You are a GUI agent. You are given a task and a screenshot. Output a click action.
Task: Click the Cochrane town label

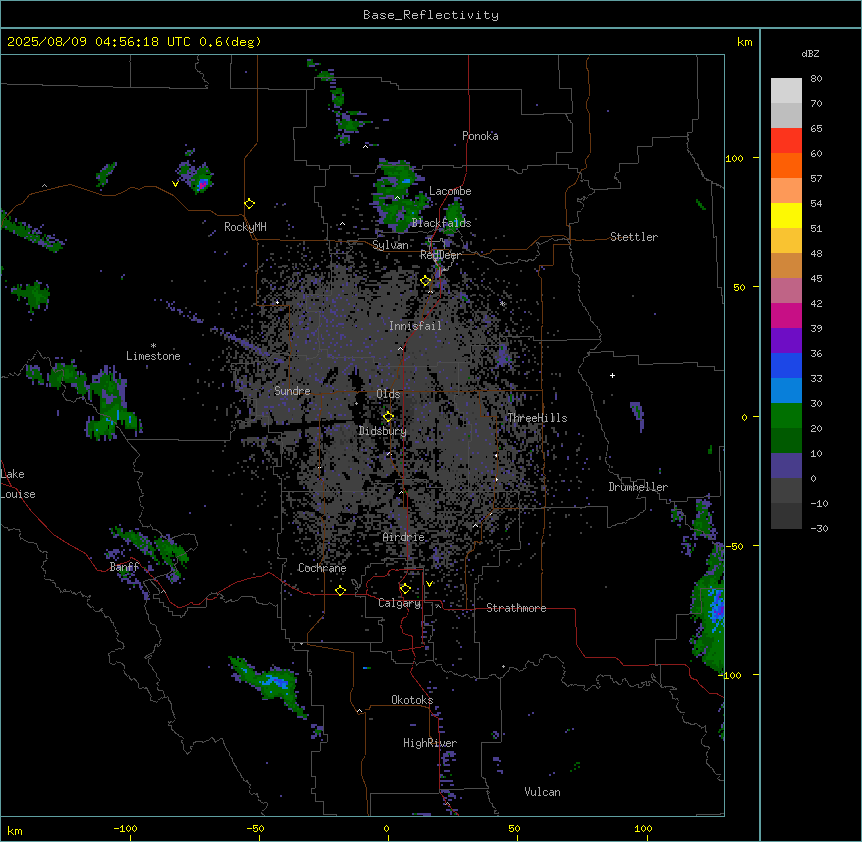pos(322,568)
